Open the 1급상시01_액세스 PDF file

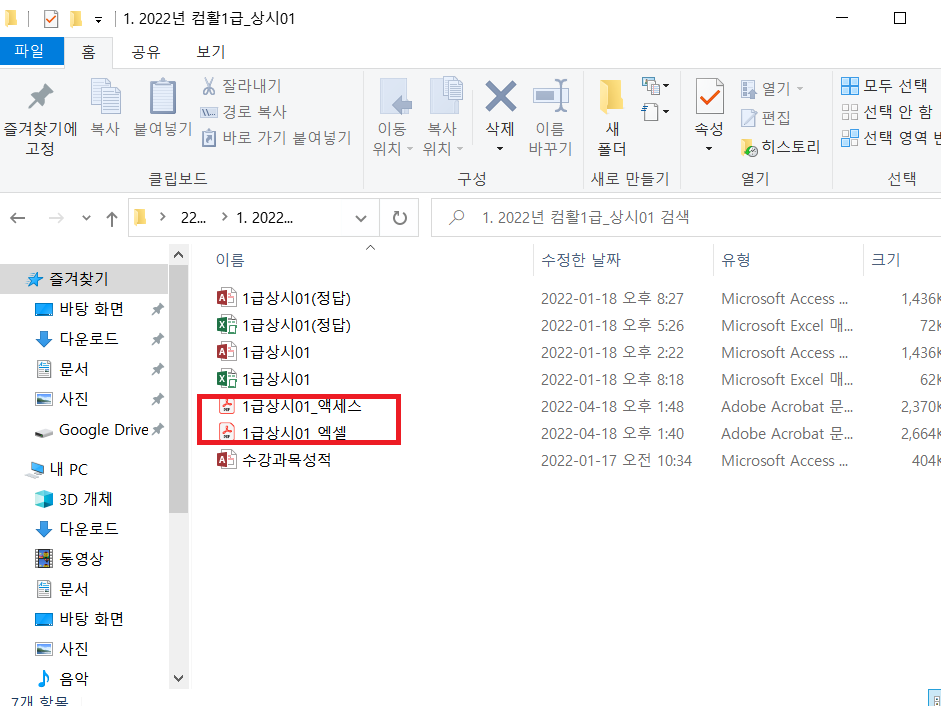301,407
